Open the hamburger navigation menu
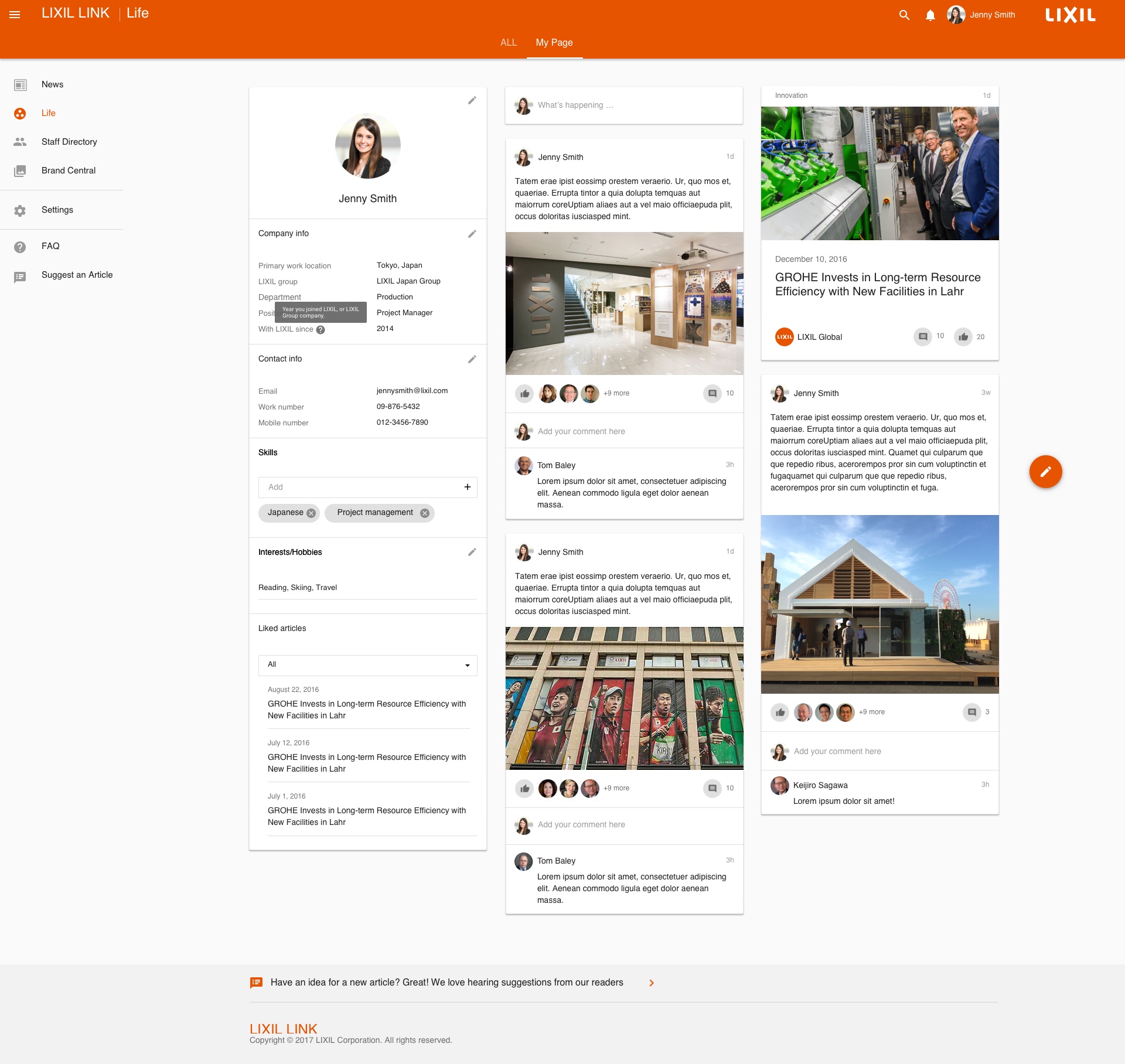Image resolution: width=1125 pixels, height=1064 pixels. pos(15,15)
